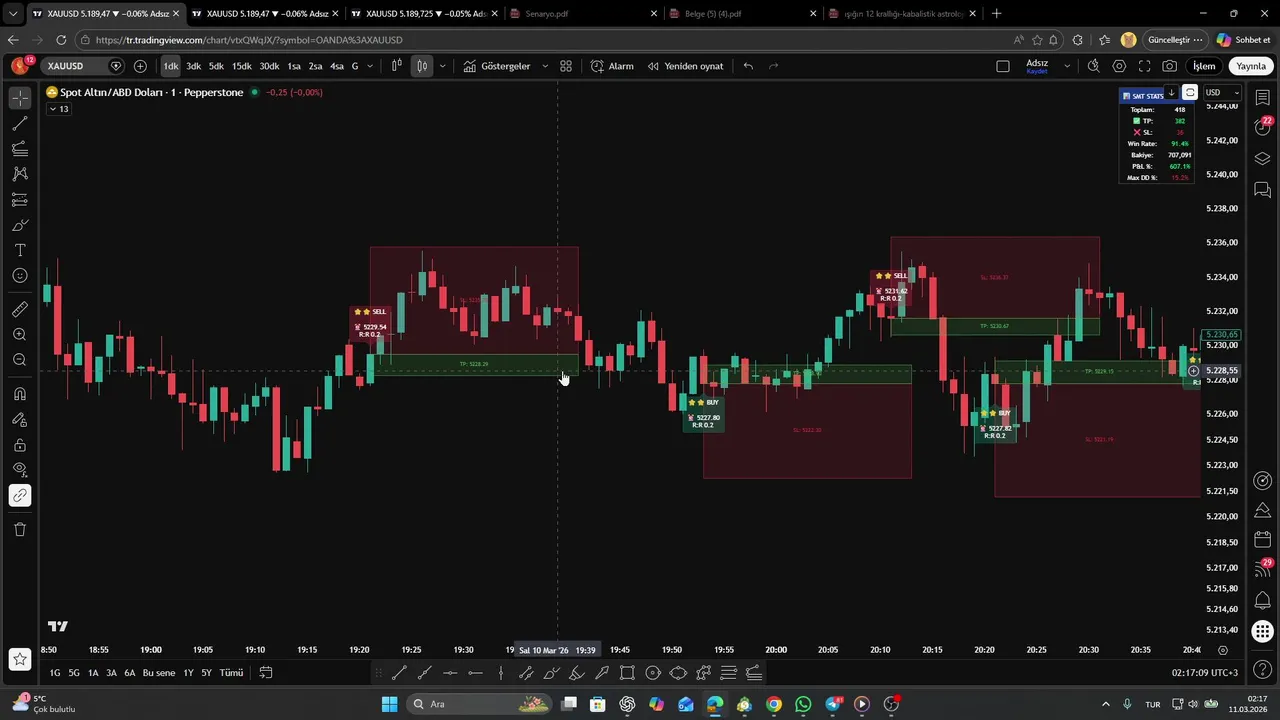Expand the chart type dropdown arrow
1280x720 pixels.
click(442, 66)
